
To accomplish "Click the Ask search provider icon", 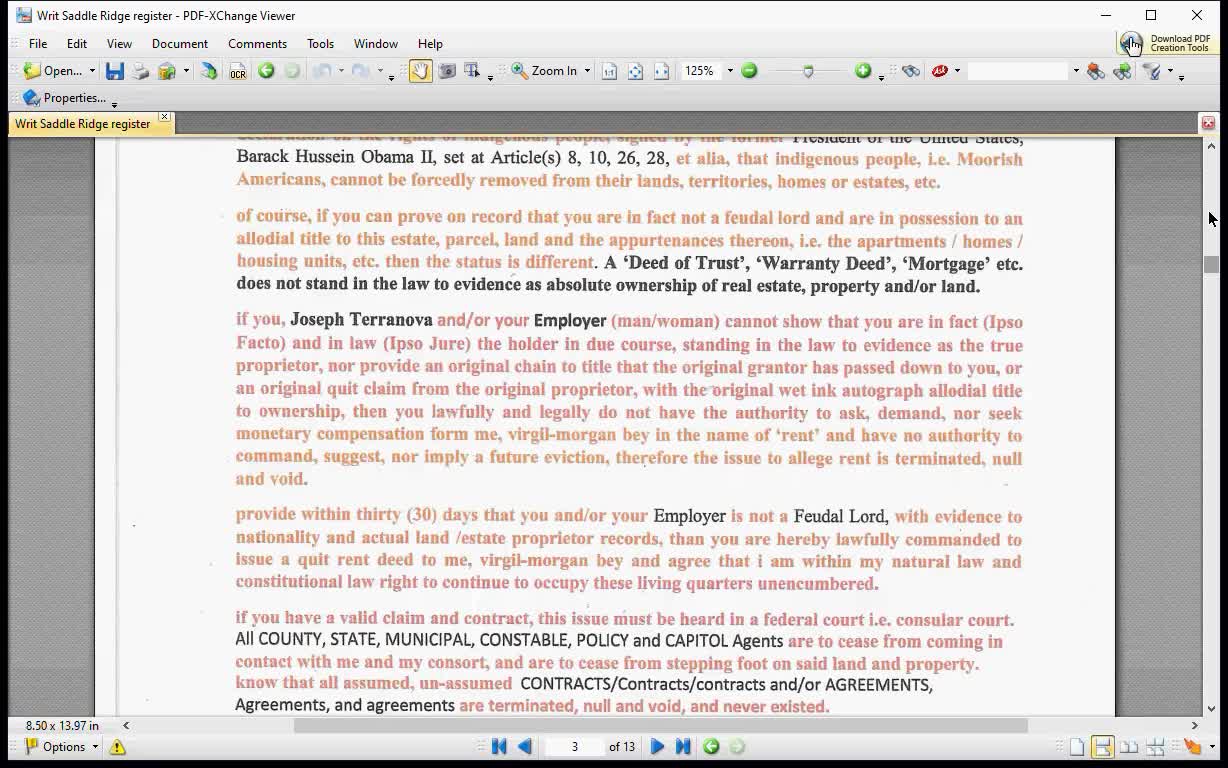I will pyautogui.click(x=940, y=71).
